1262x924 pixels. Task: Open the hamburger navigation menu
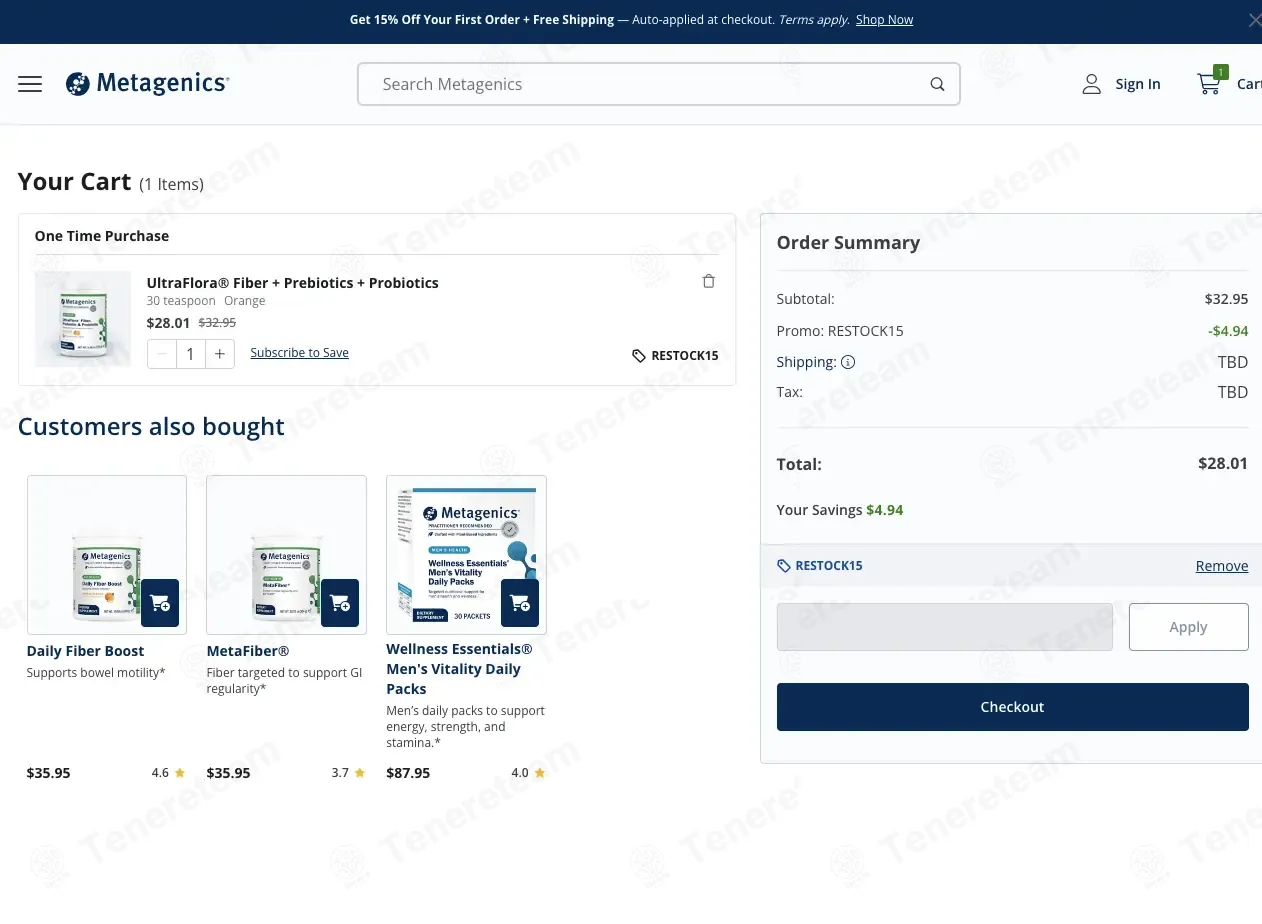tap(30, 84)
